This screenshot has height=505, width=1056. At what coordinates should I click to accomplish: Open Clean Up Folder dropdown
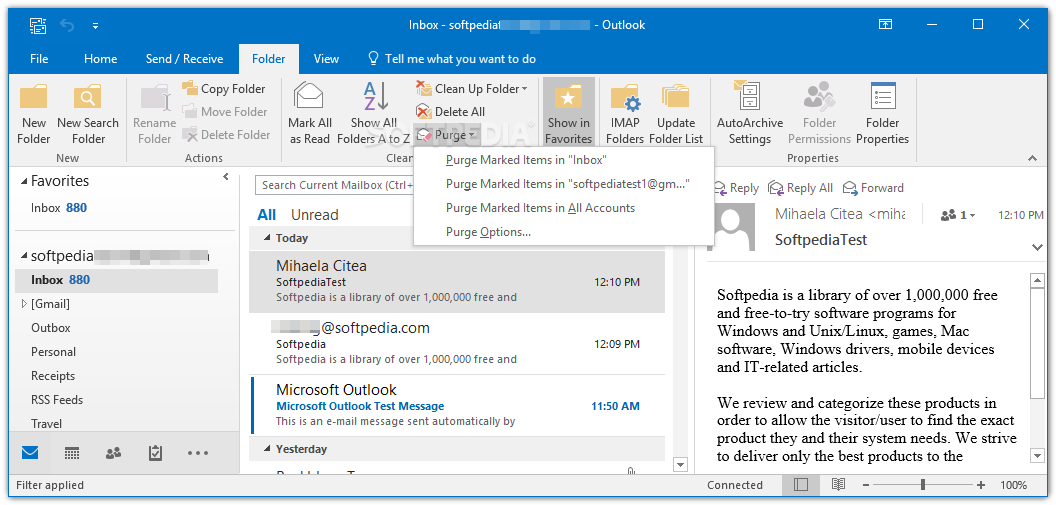471,88
